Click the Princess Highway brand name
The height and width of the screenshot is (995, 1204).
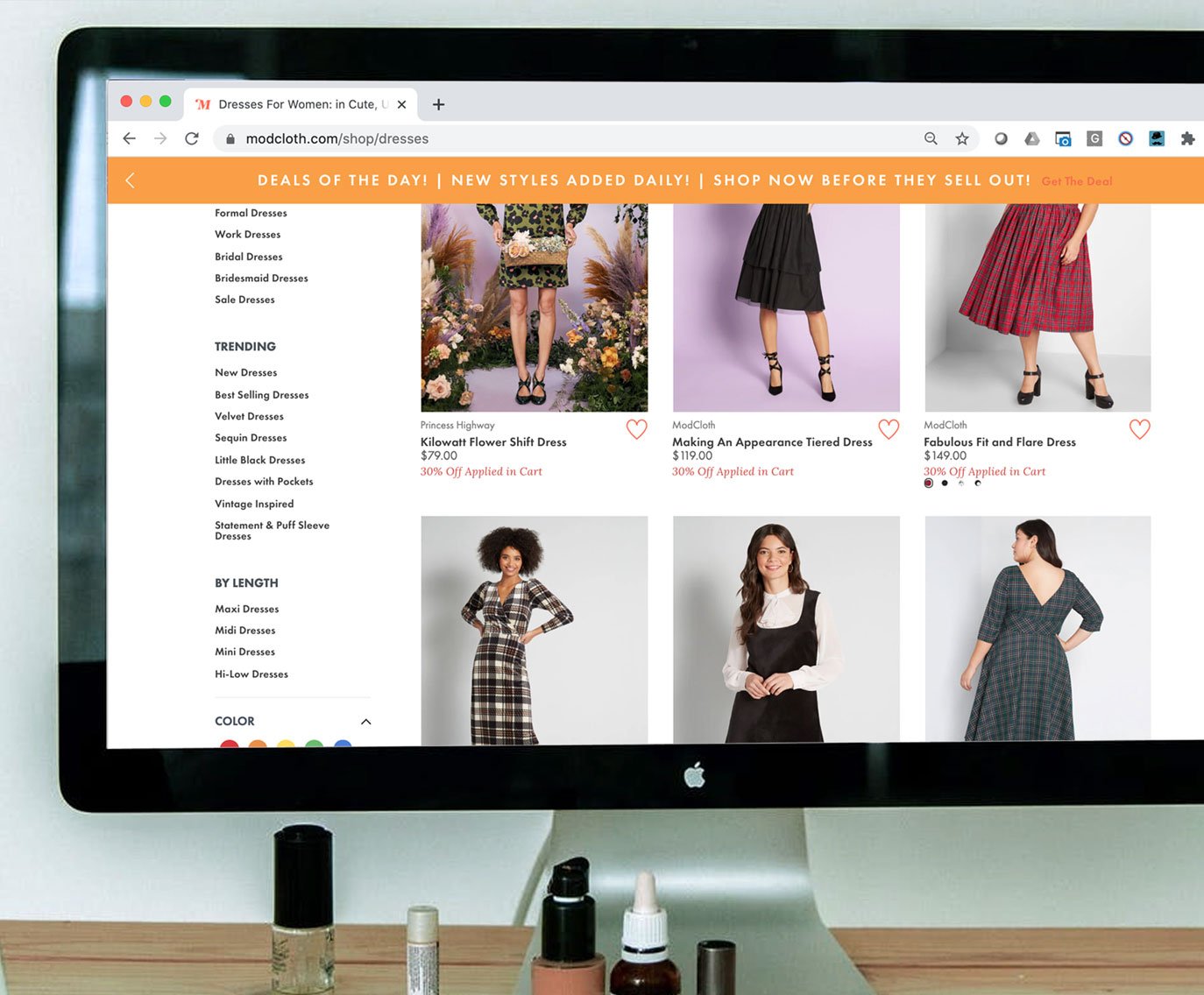(x=457, y=426)
